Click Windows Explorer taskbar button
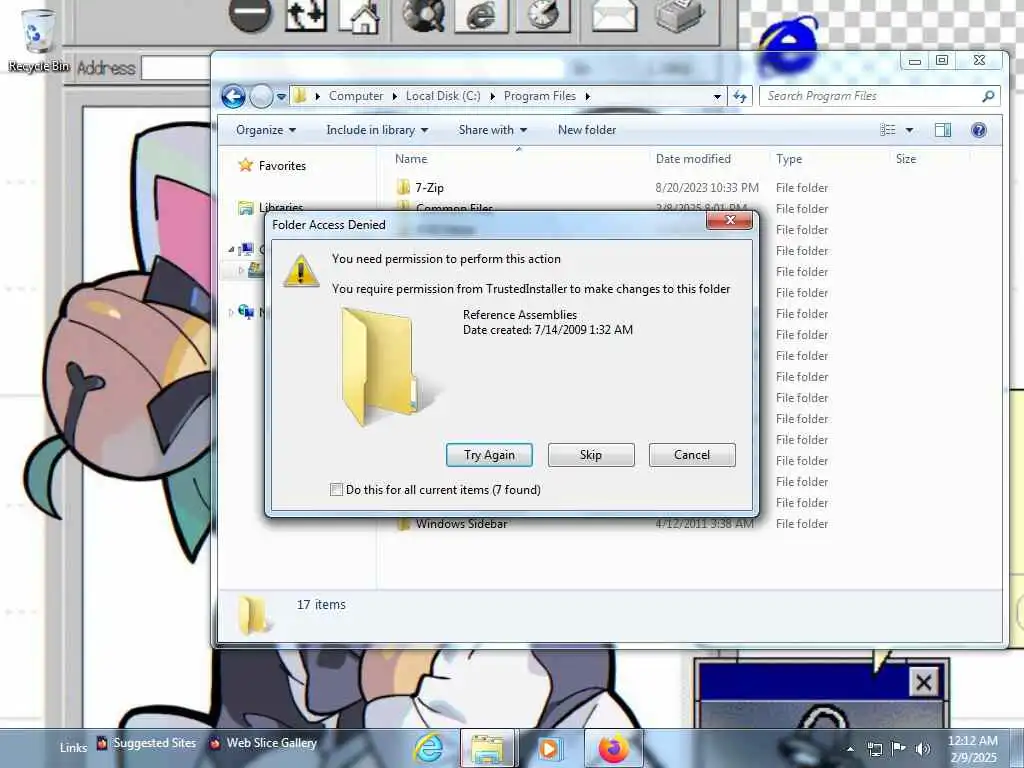 [488, 748]
